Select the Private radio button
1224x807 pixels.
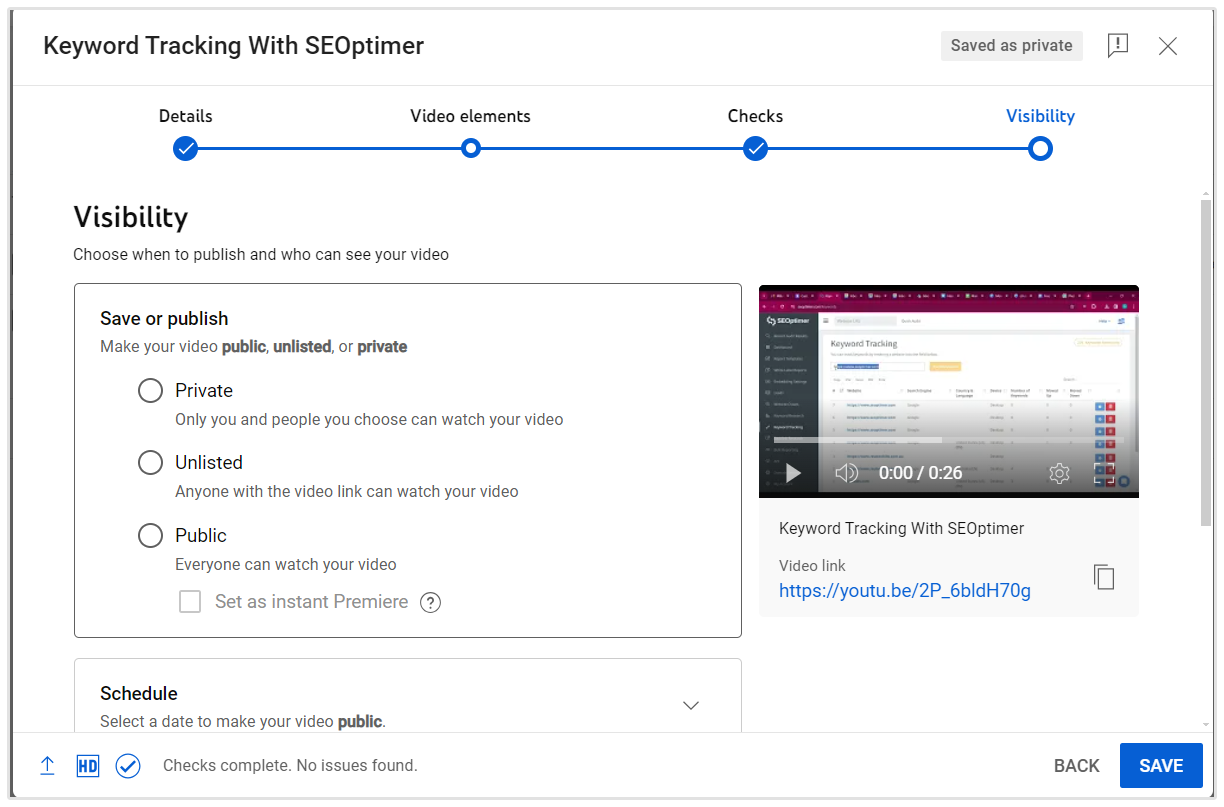[150, 391]
